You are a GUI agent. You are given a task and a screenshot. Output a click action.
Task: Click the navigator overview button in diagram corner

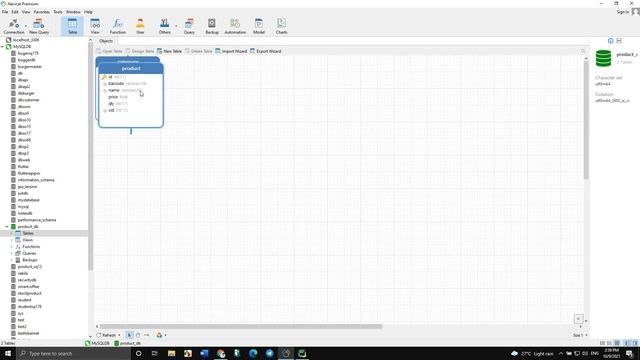[x=578, y=319]
